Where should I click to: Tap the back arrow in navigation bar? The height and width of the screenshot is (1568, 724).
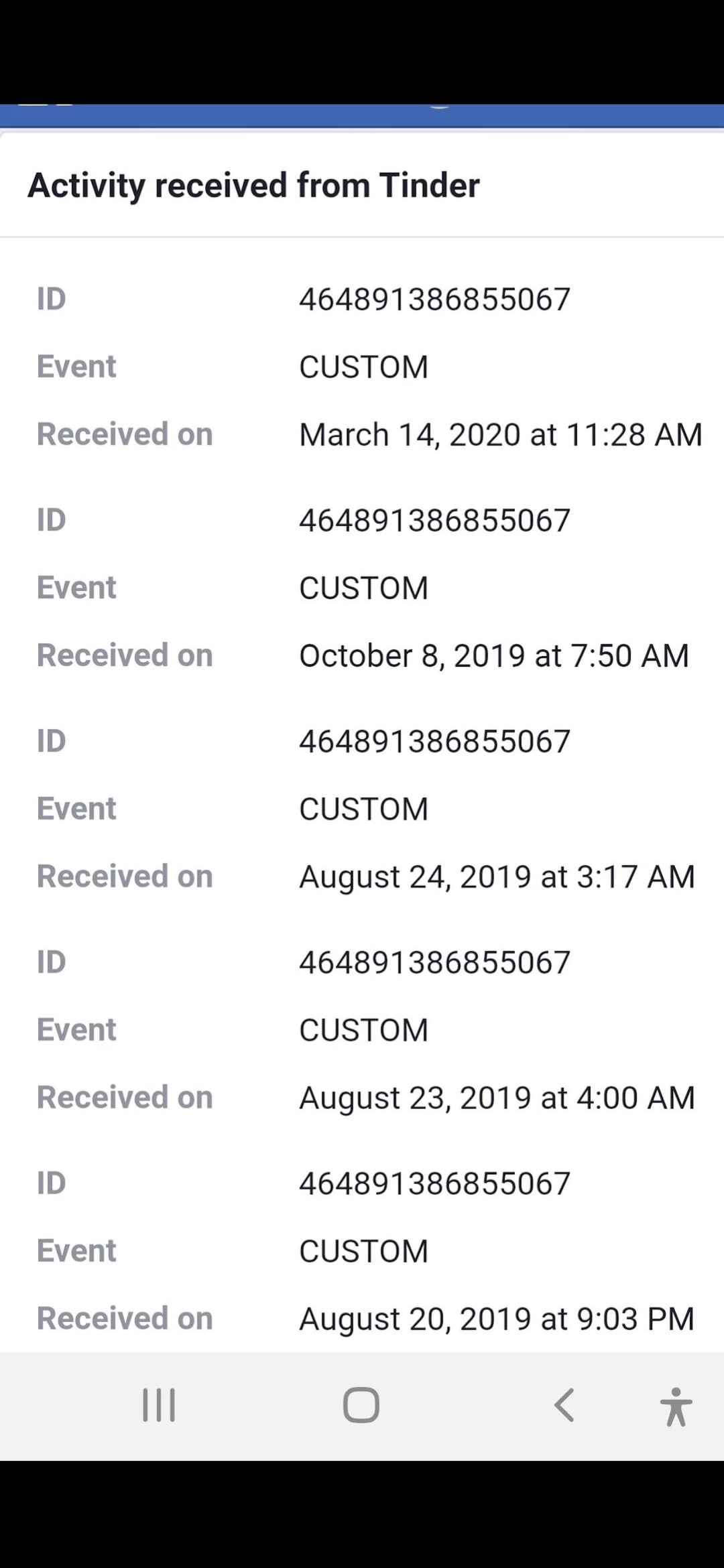564,1404
